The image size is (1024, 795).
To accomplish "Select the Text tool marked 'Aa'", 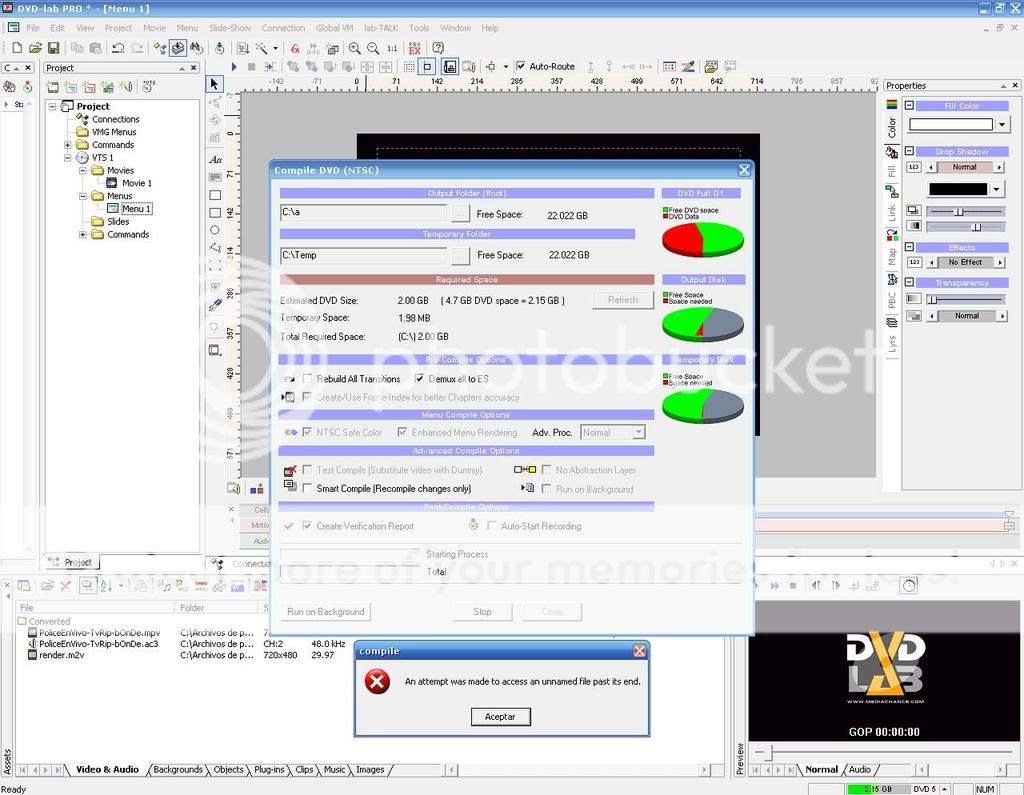I will coord(215,159).
